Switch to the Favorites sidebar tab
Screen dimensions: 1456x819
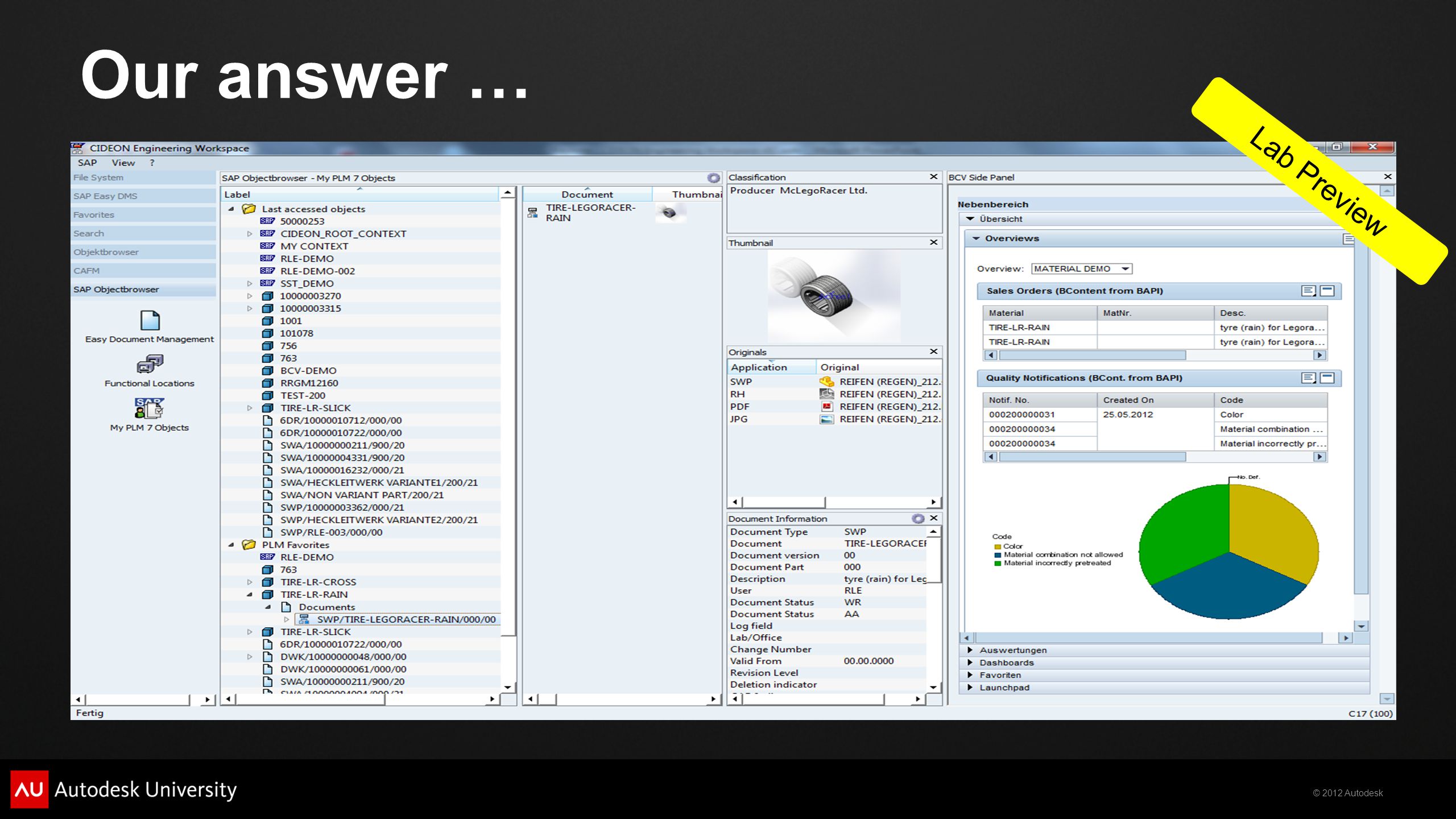pyautogui.click(x=143, y=215)
